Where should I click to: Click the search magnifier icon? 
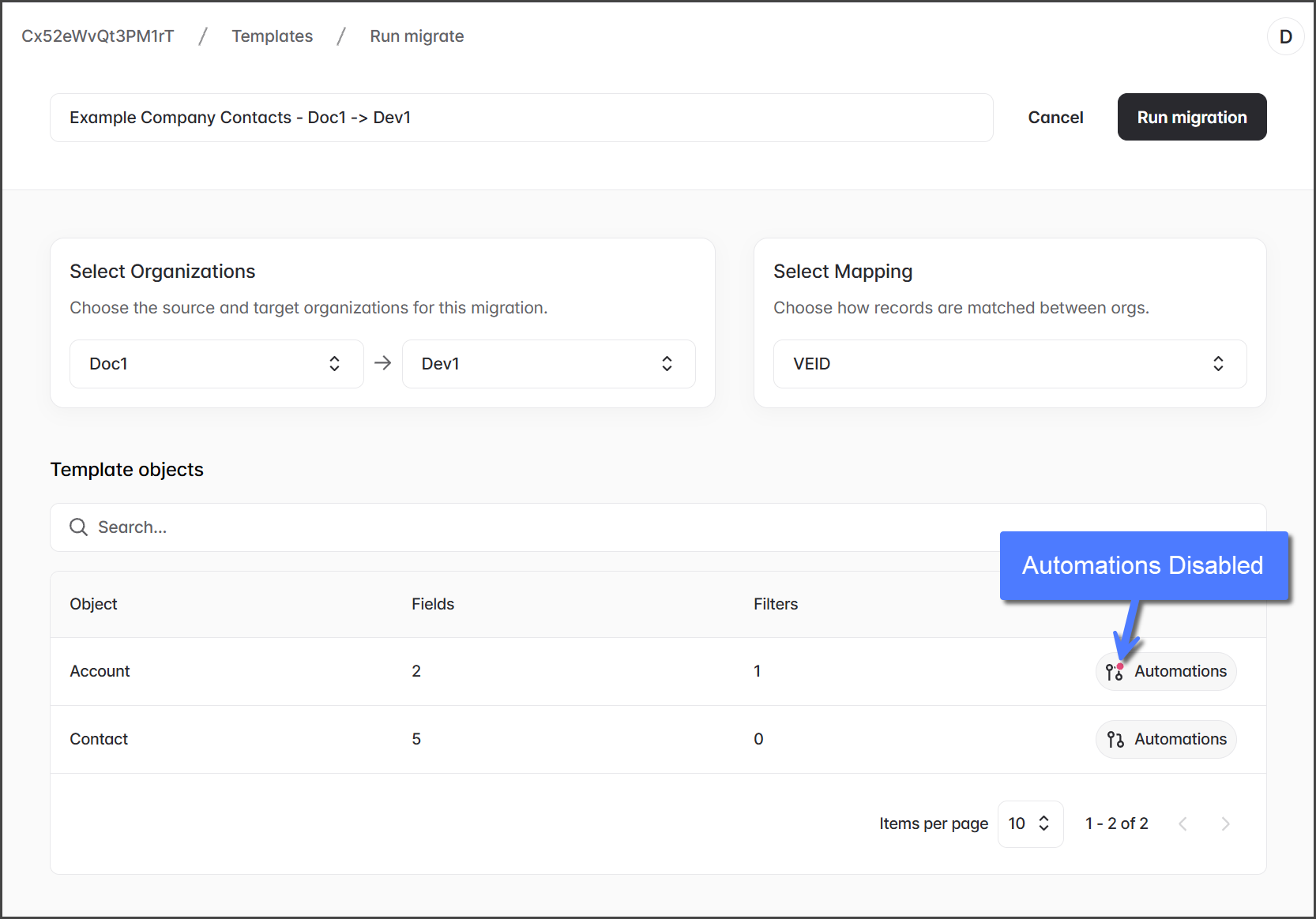tap(78, 527)
